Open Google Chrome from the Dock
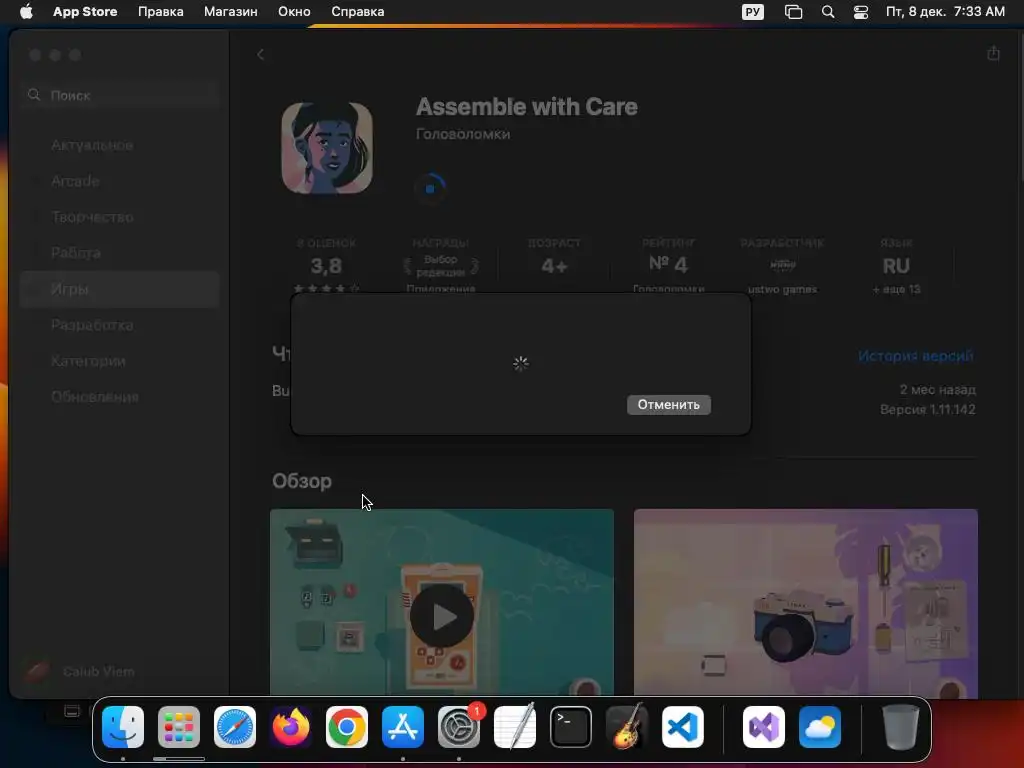Screen dimensions: 1024x768 coord(347,727)
